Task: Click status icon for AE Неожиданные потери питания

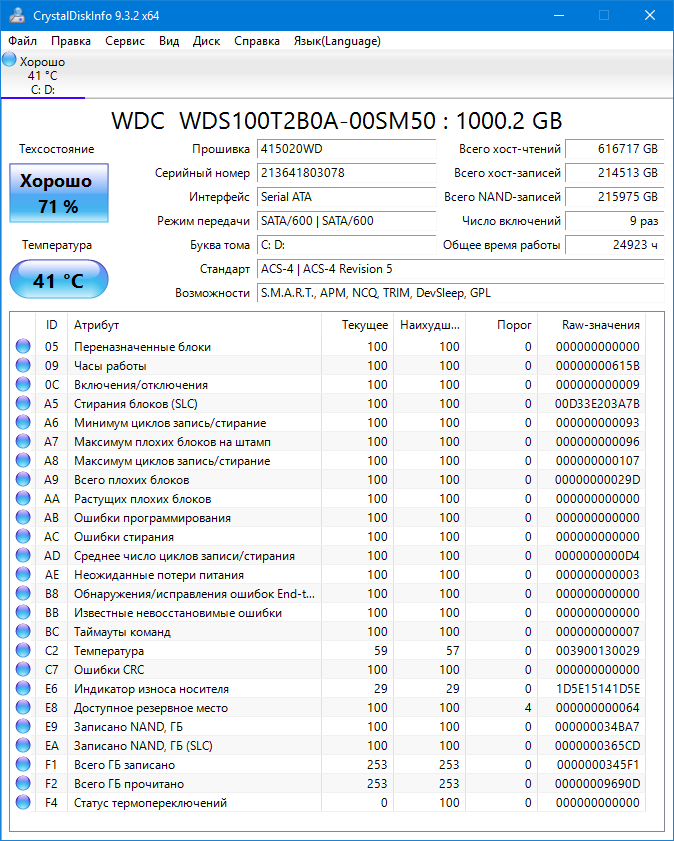Action: tap(23, 574)
